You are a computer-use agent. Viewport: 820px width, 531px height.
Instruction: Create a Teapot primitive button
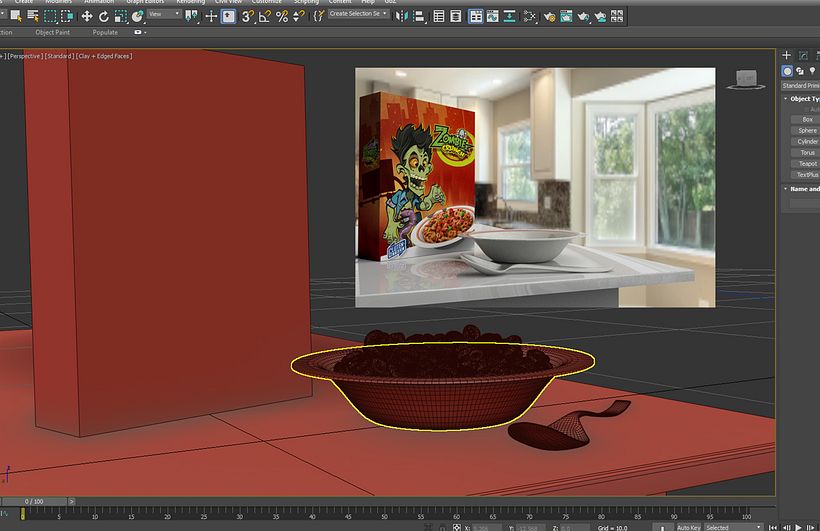(806, 163)
